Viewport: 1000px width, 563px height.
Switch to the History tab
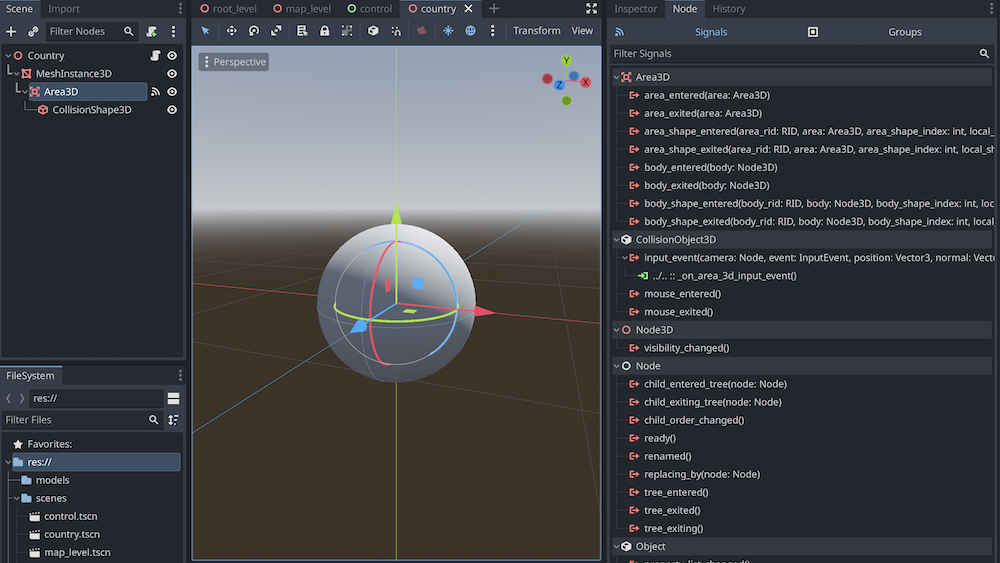[729, 8]
